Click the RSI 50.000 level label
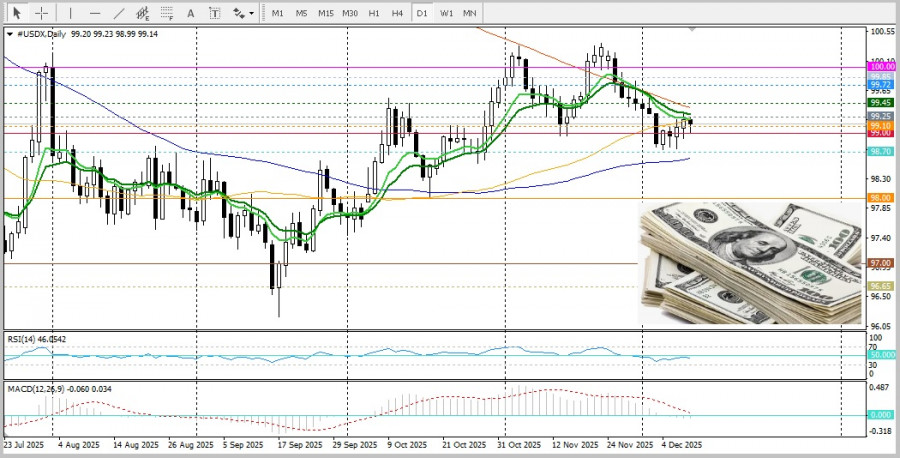Viewport: 900px width, 458px height. [880, 356]
